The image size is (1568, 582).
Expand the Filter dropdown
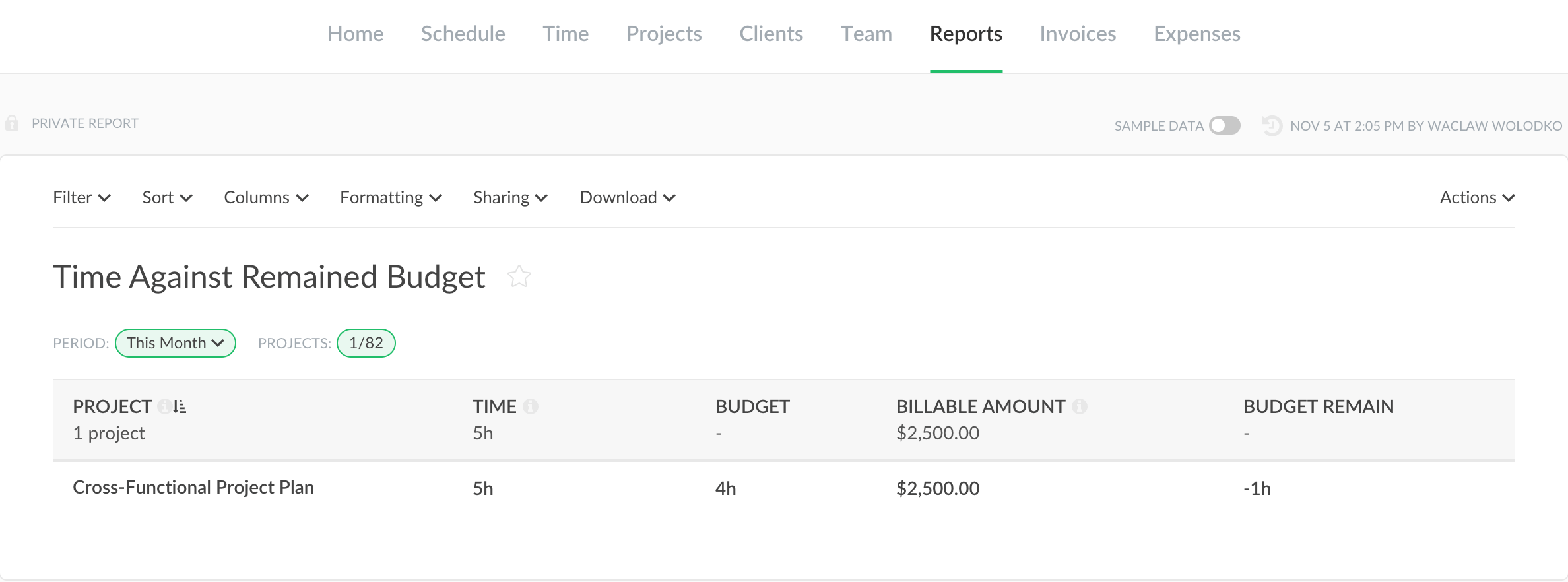[81, 197]
